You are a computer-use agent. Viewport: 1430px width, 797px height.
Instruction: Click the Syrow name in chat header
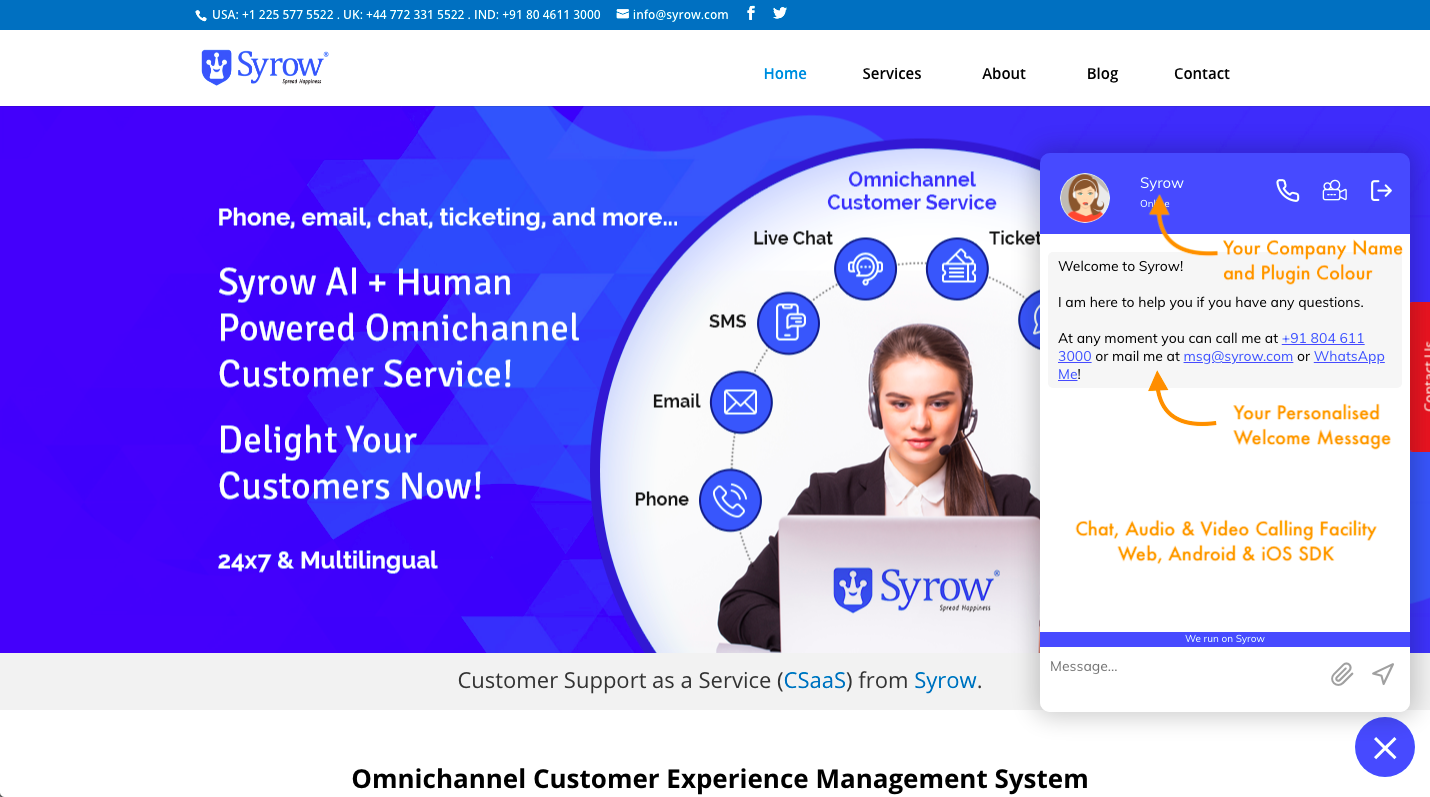click(1162, 183)
